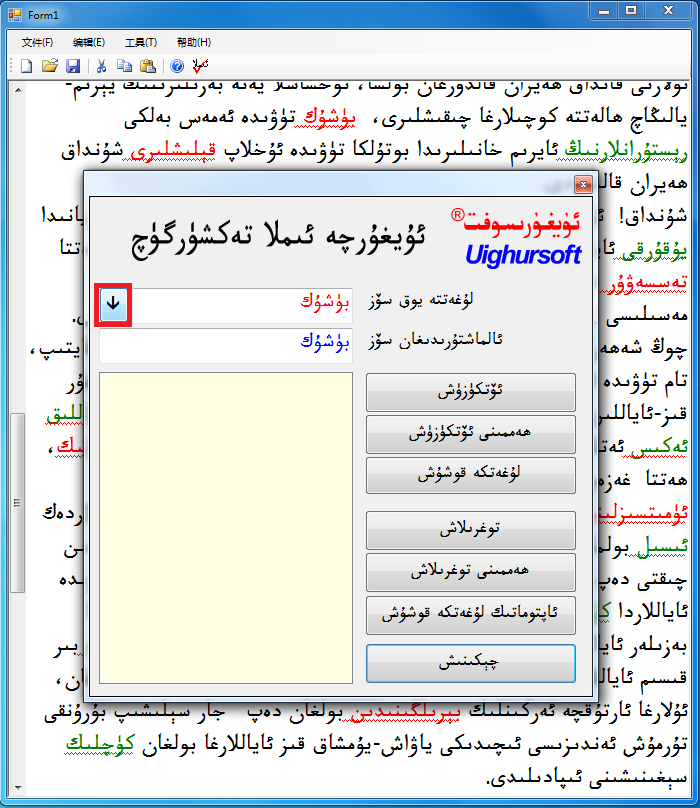The width and height of the screenshot is (700, 808).
Task: Click the vertical scrollbar thumb of the editor
Action: [x=18, y=502]
